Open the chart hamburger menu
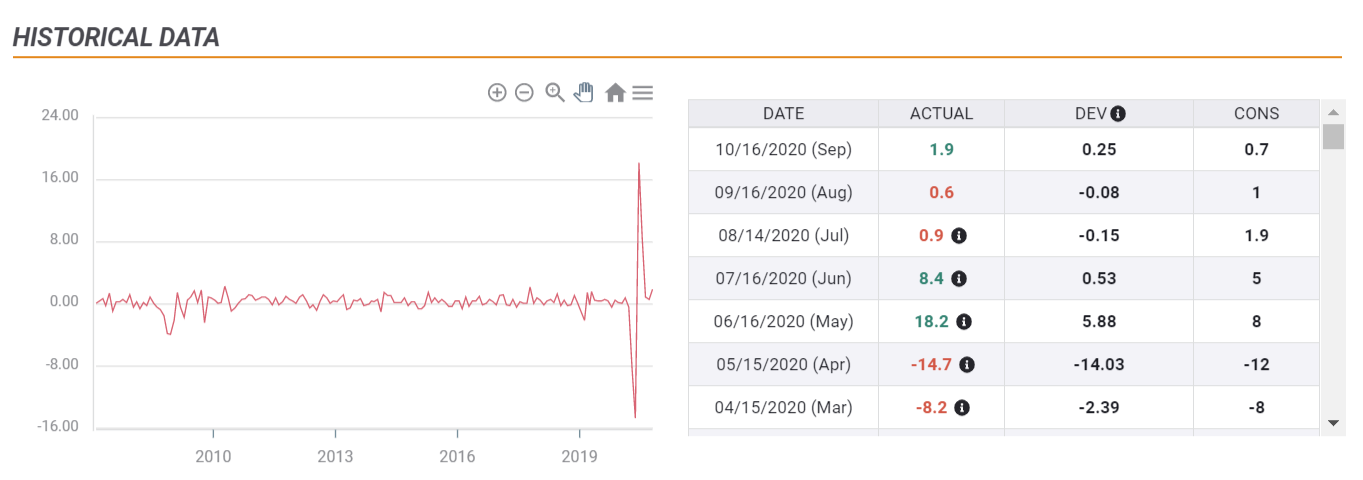 [x=643, y=93]
